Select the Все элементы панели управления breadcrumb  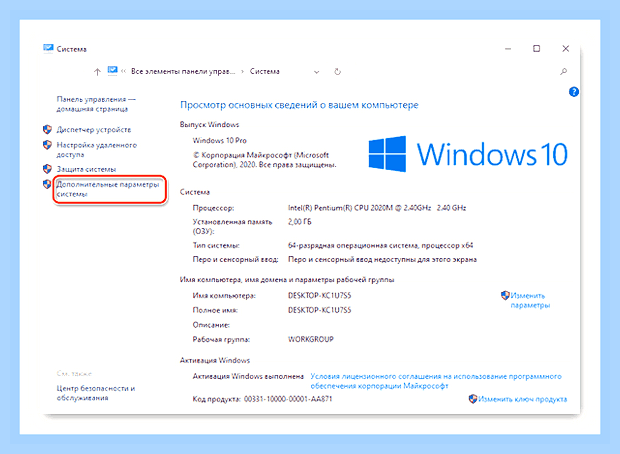pos(183,72)
